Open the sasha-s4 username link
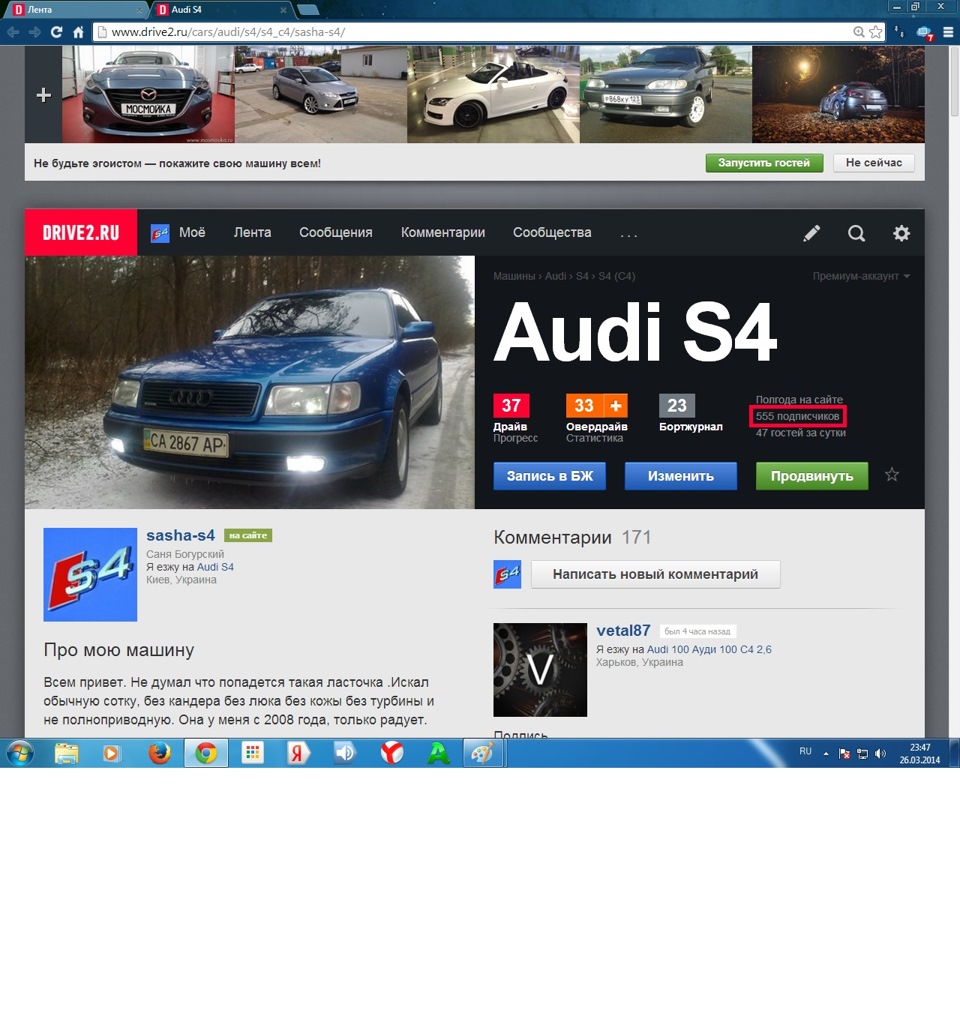The image size is (960, 1019). (181, 535)
